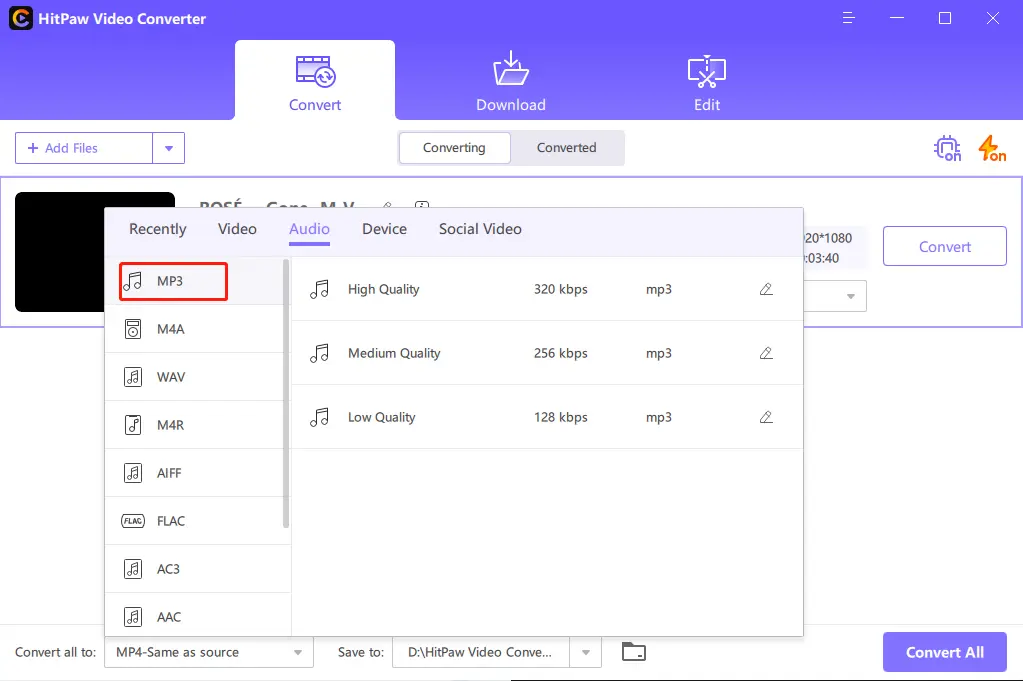The width and height of the screenshot is (1023, 681).
Task: Toggle lightning-fast conversion icon
Action: 992,148
